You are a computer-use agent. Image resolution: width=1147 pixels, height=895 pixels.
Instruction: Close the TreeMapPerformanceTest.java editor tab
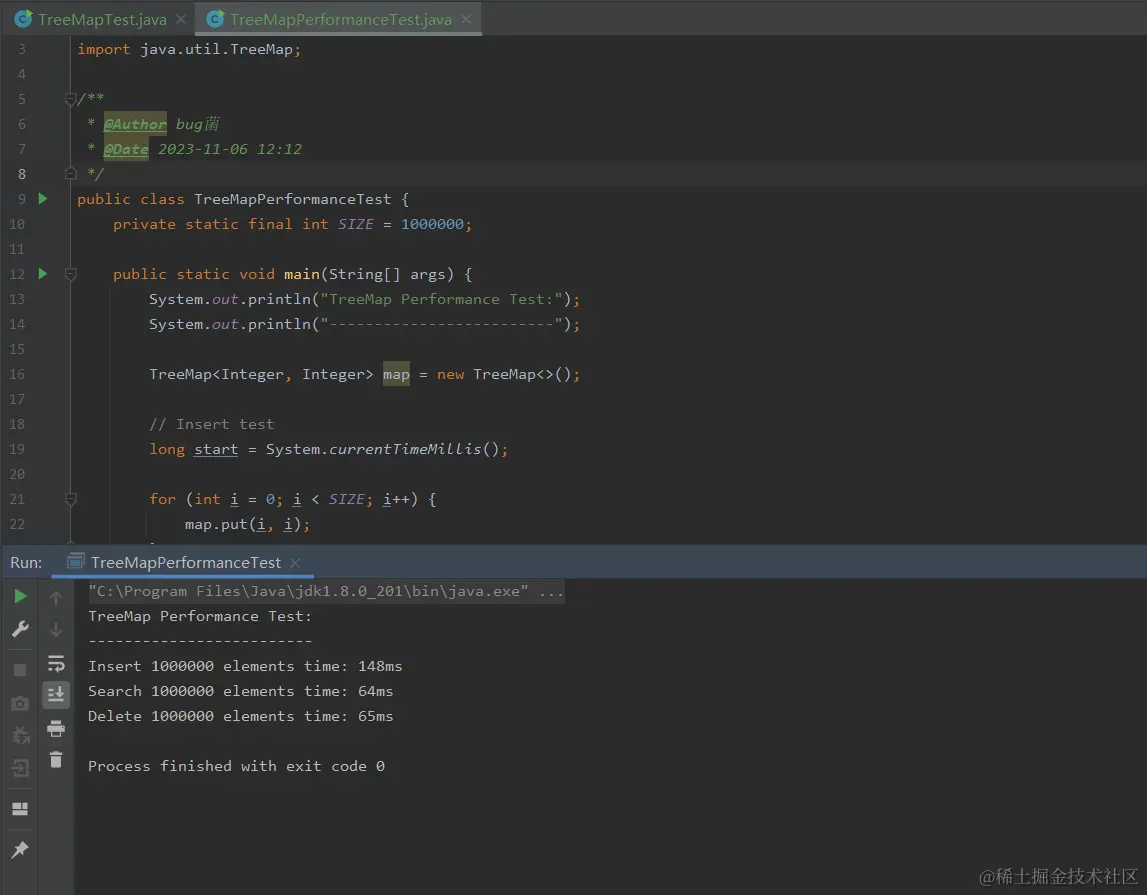[x=466, y=20]
